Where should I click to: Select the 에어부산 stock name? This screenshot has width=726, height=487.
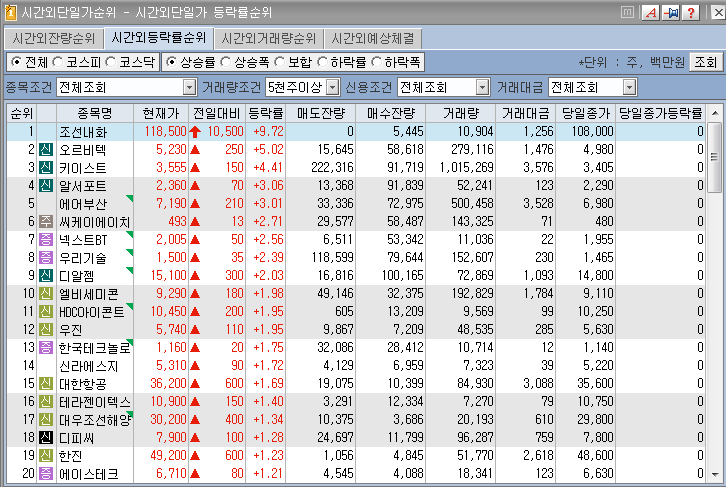pos(83,204)
